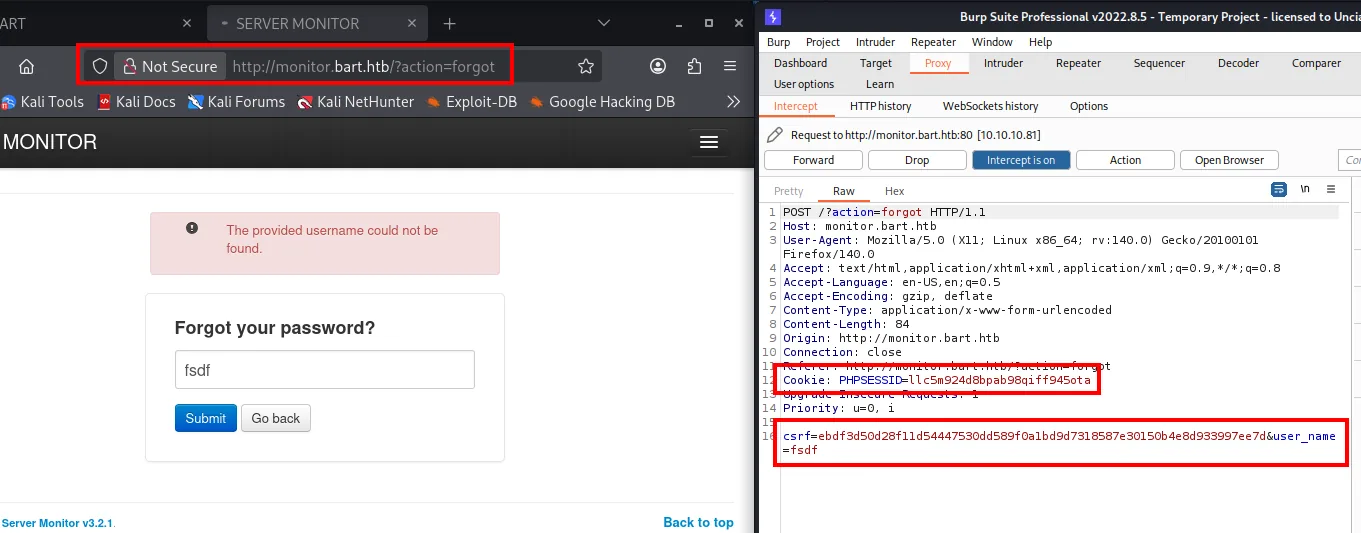Click the Burp Suite lightning logo icon
1361x533 pixels.
point(773,17)
